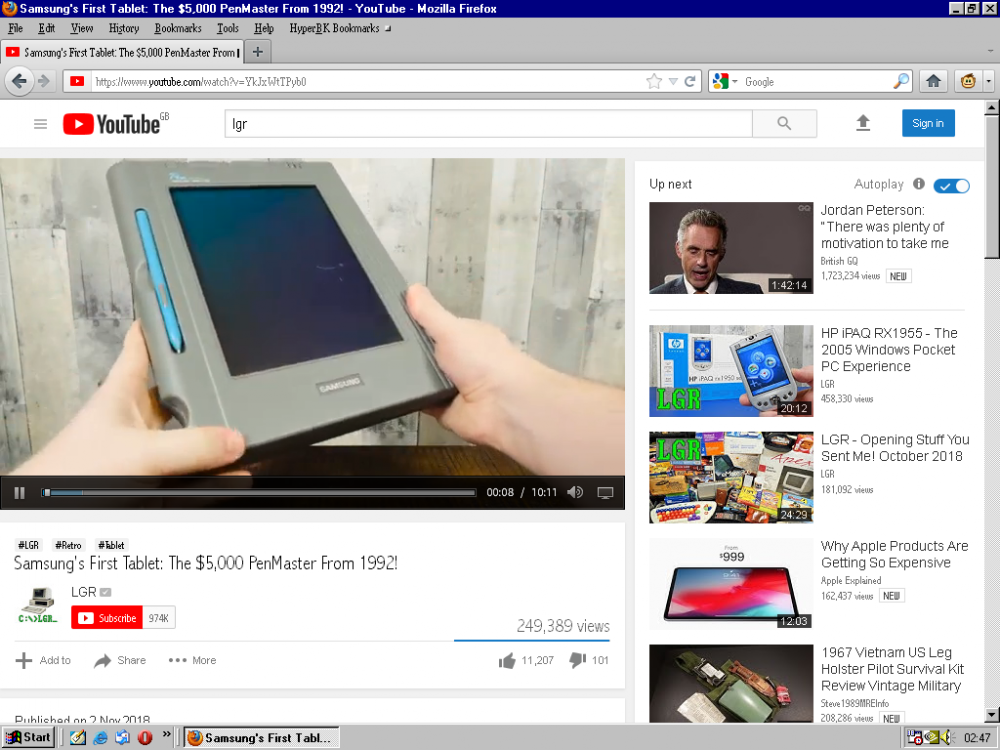Click the video progress bar
The width and height of the screenshot is (1000, 750).
point(259,492)
